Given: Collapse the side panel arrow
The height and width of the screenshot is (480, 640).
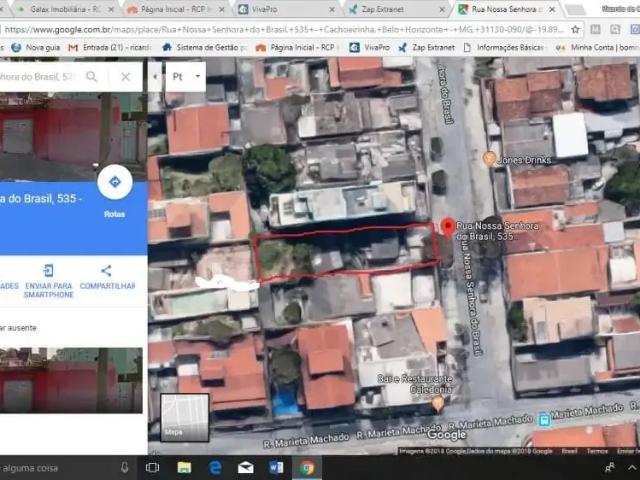Looking at the screenshot, I should [155, 77].
